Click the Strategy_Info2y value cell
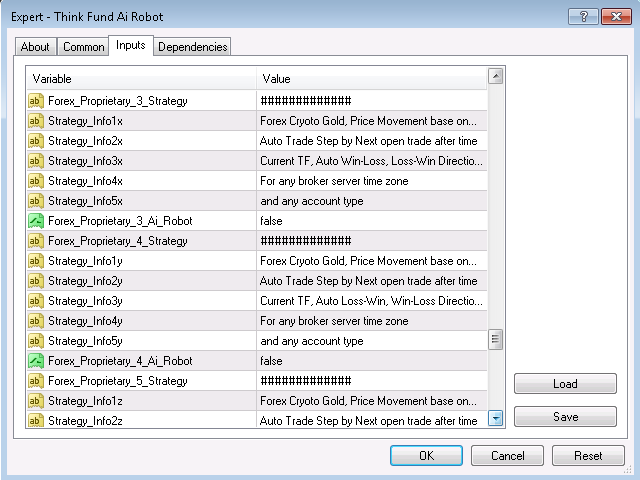The width and height of the screenshot is (640, 480). click(x=372, y=281)
